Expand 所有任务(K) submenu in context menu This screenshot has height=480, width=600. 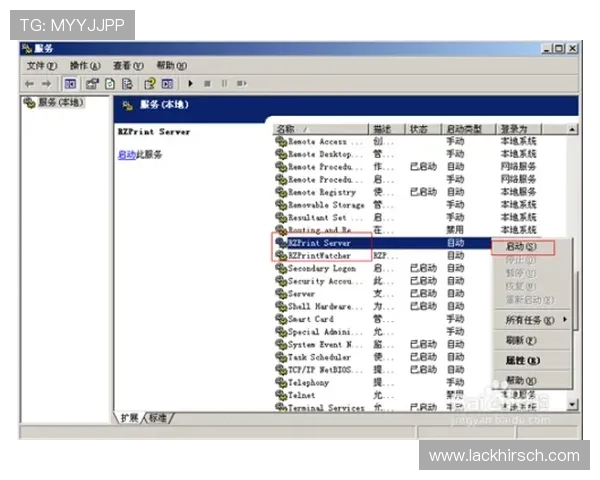533,320
